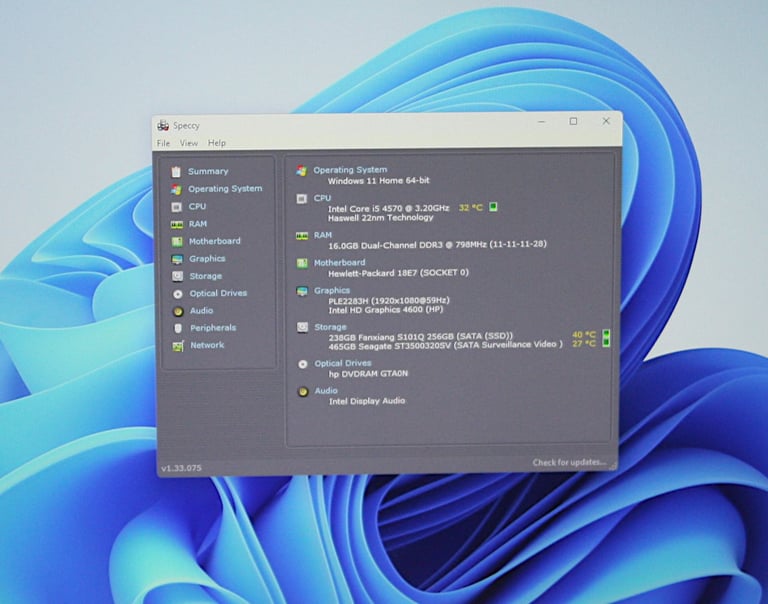Viewport: 768px width, 604px height.
Task: Click the Storage drive icon in sidebar
Action: (x=177, y=276)
